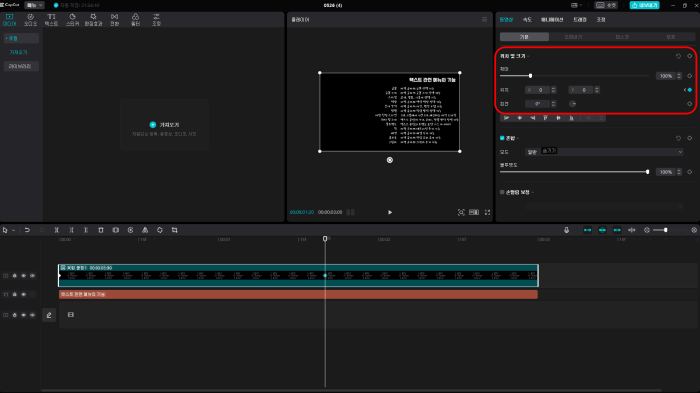Click the rotation degree stepper arrows
Screen dimensions: 700x393
point(554,104)
